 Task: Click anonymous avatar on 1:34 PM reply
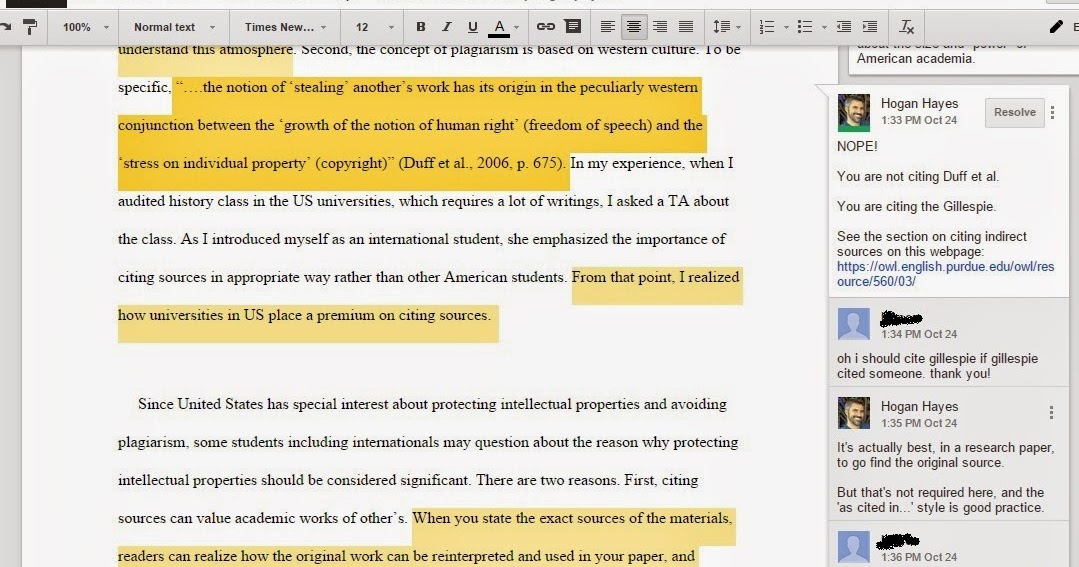853,323
